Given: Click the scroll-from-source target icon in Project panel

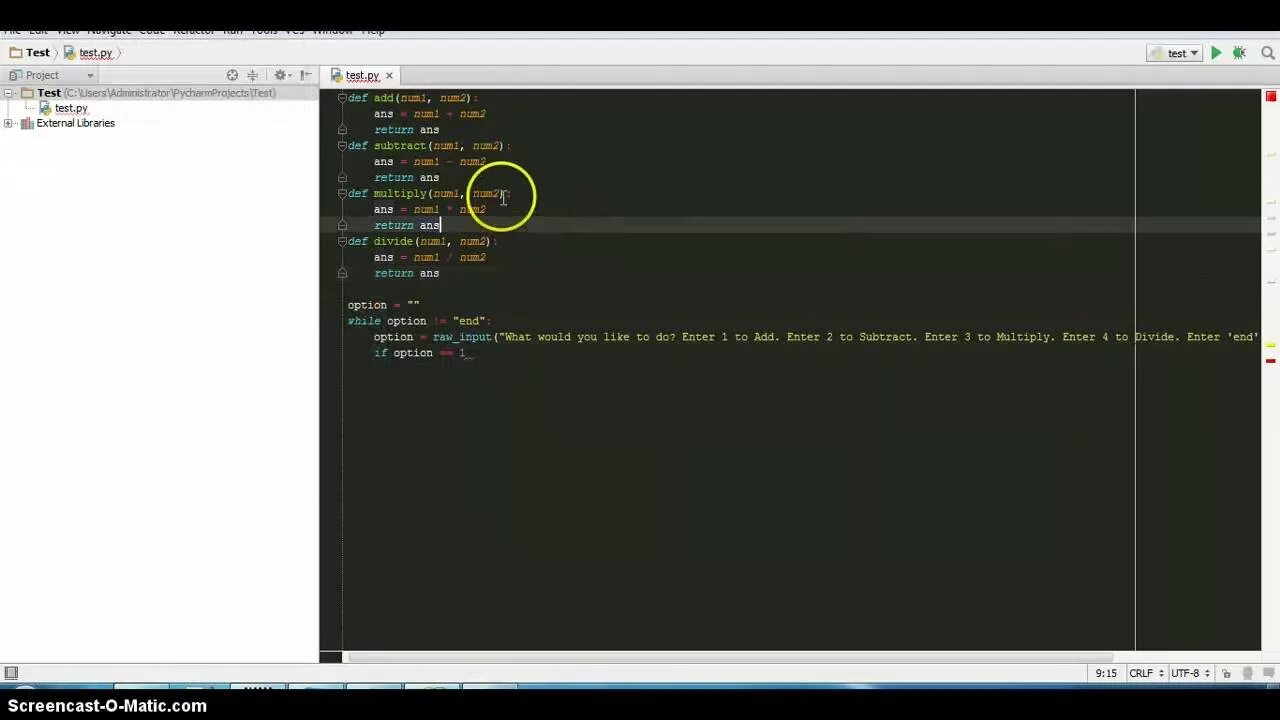Looking at the screenshot, I should pos(232,75).
